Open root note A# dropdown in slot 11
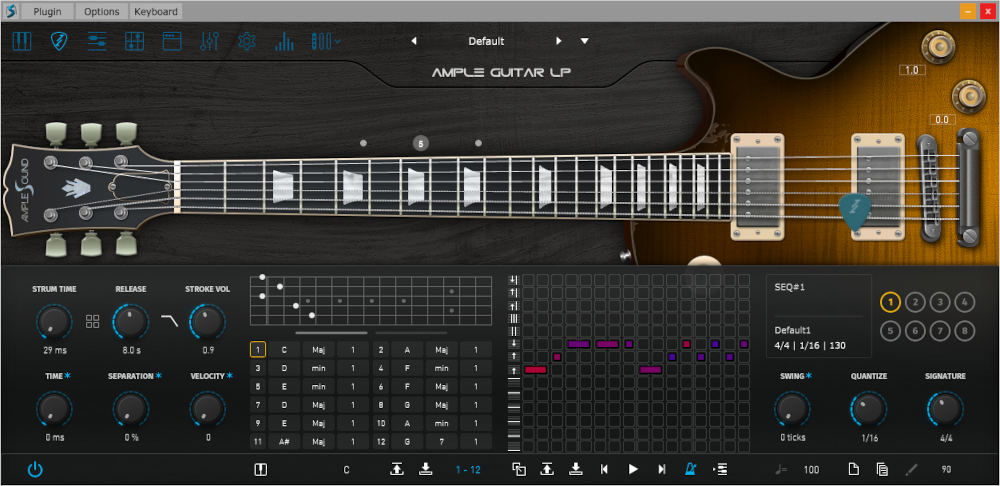The image size is (1000, 486). click(284, 441)
